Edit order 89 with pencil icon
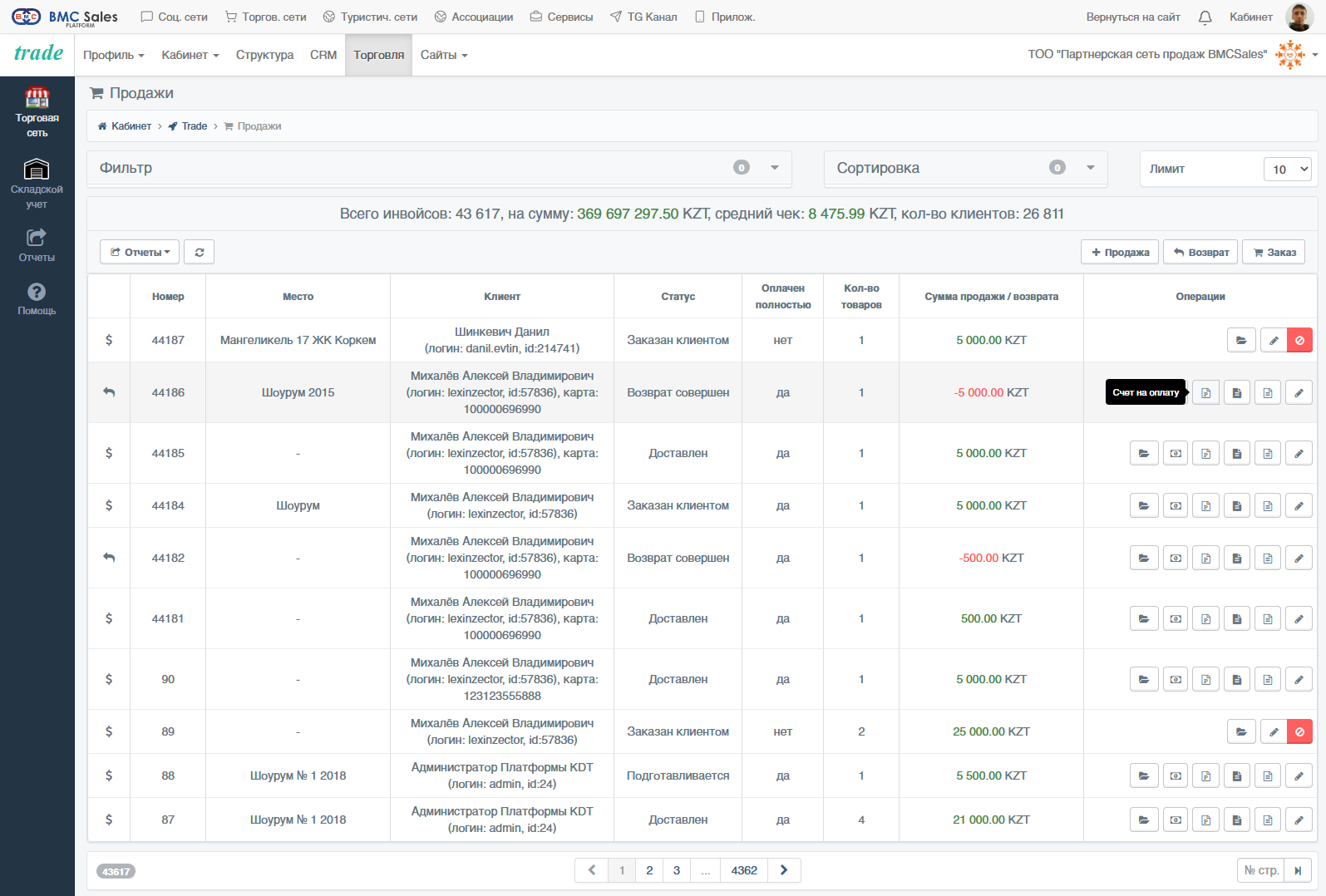This screenshot has width=1326, height=896. [1274, 731]
